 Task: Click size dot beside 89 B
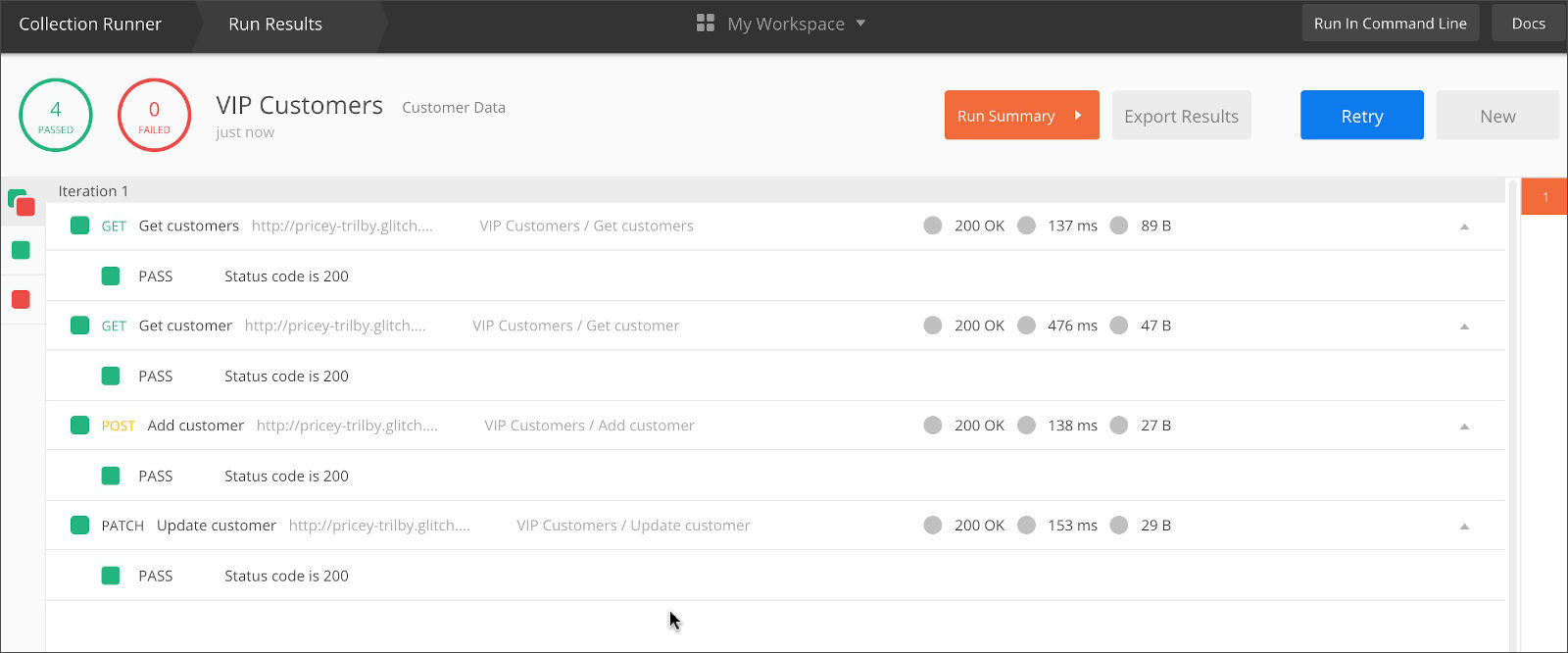(x=1119, y=226)
